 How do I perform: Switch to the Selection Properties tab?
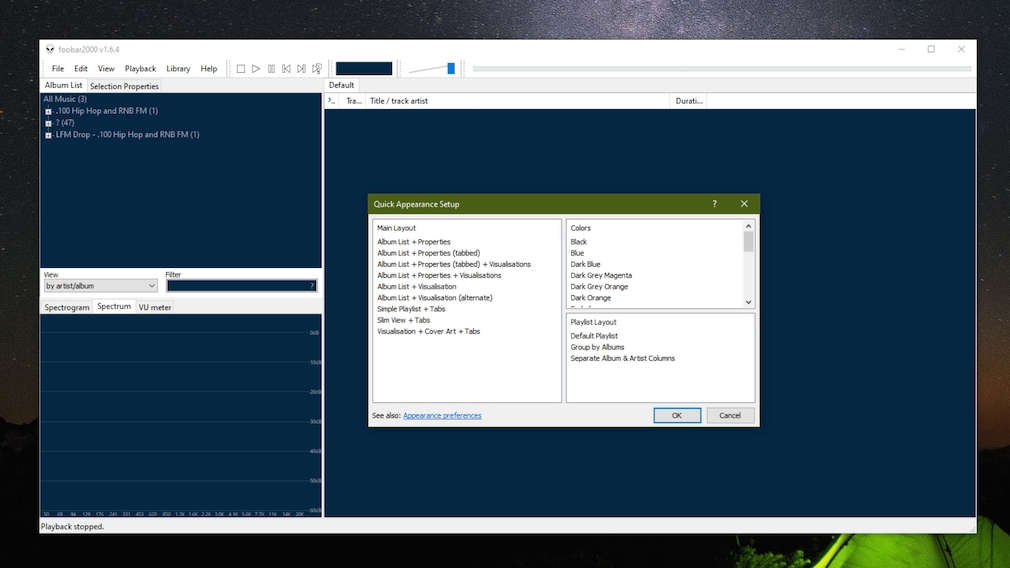pos(124,86)
